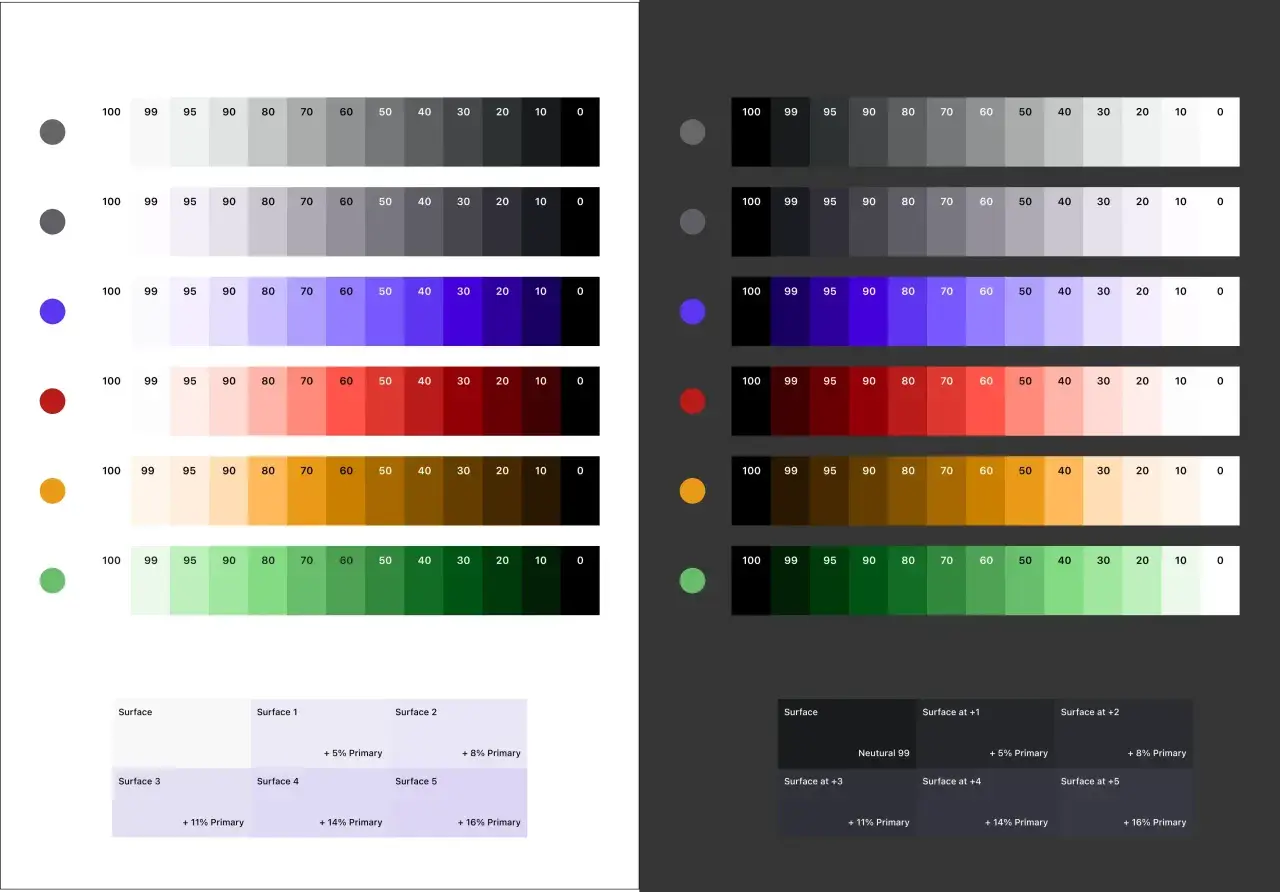1280x892 pixels.
Task: Select the orange circle in the white panel
Action: pyautogui.click(x=52, y=491)
